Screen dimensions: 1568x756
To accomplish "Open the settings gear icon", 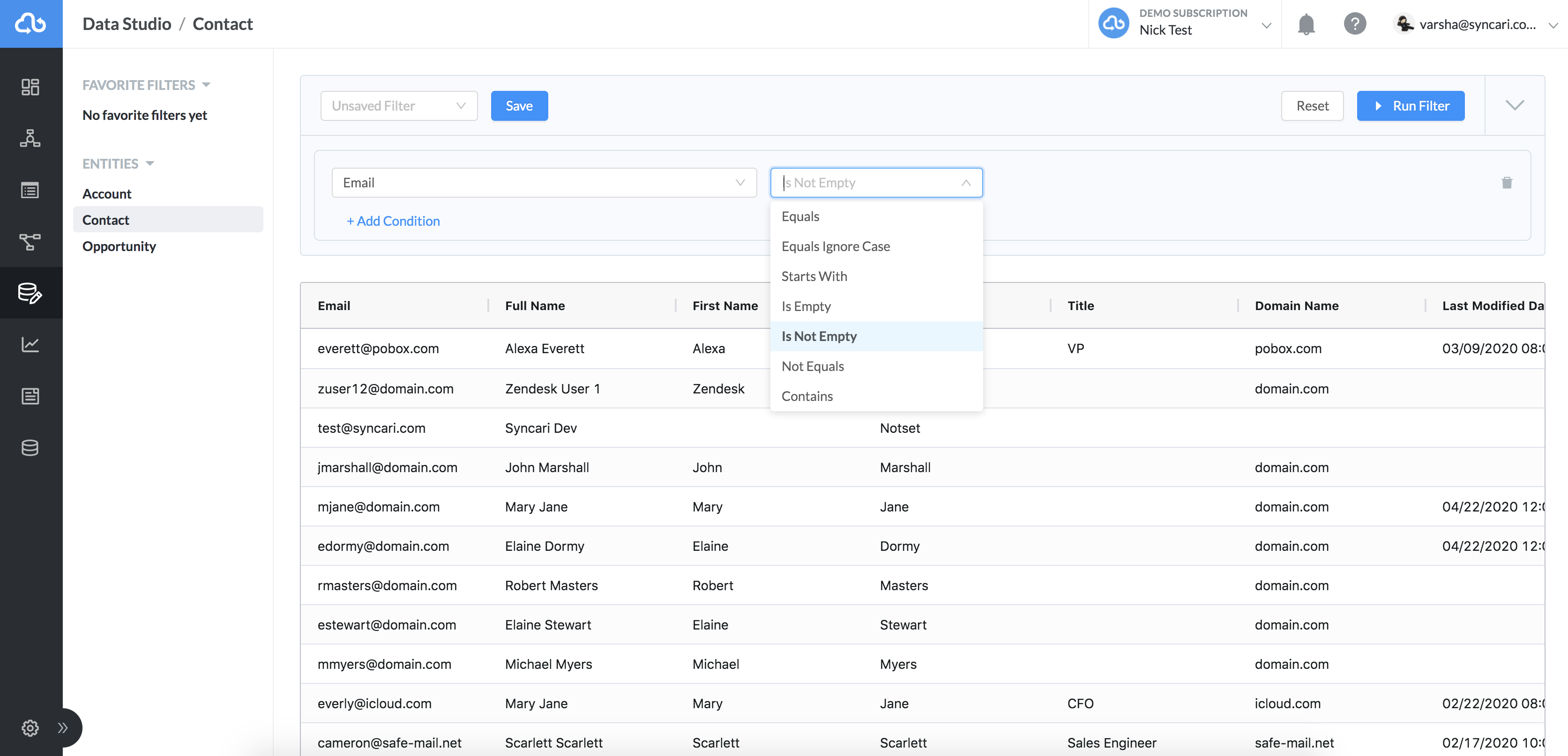I will tap(30, 727).
